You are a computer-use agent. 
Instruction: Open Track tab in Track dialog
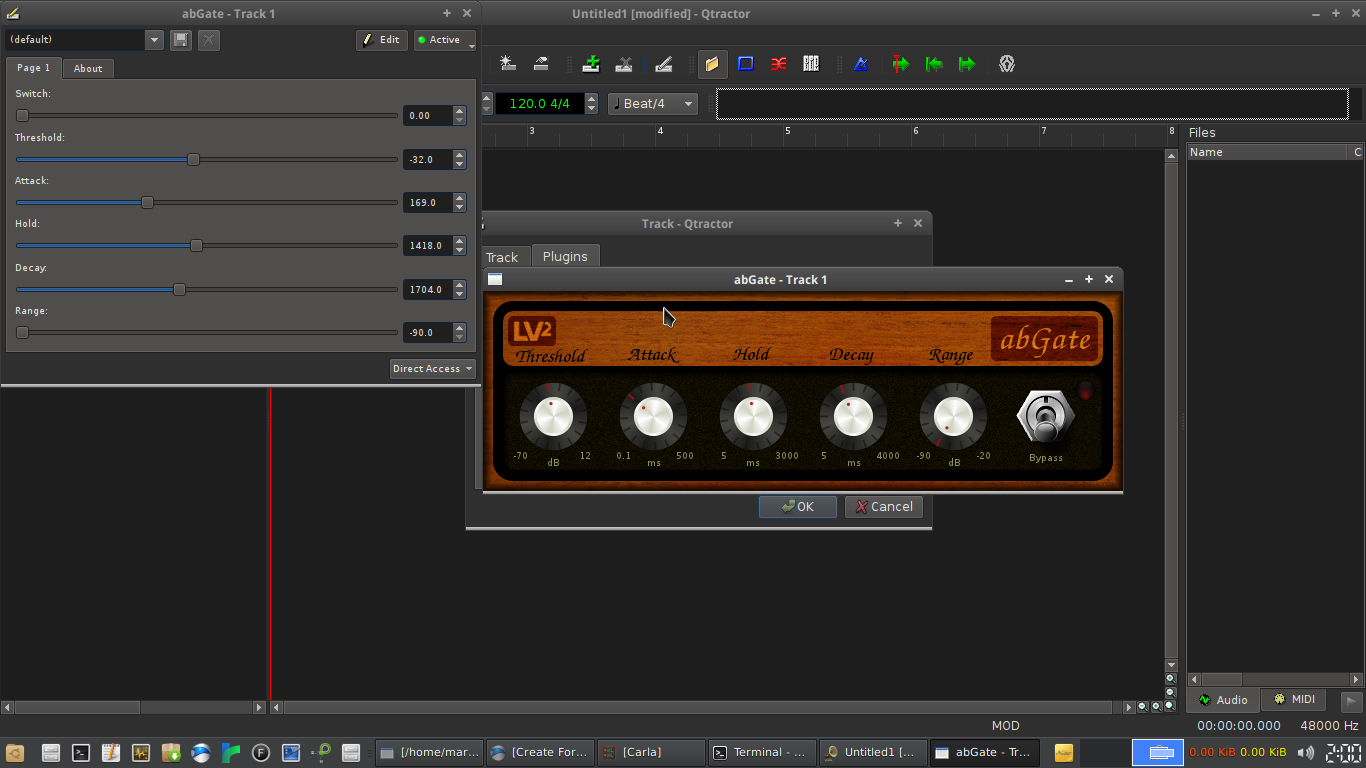(502, 257)
